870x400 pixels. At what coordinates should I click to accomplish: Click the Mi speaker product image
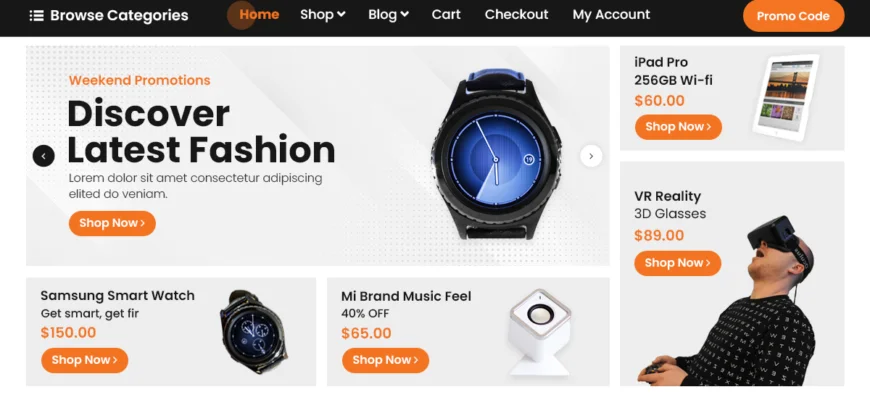pyautogui.click(x=539, y=331)
